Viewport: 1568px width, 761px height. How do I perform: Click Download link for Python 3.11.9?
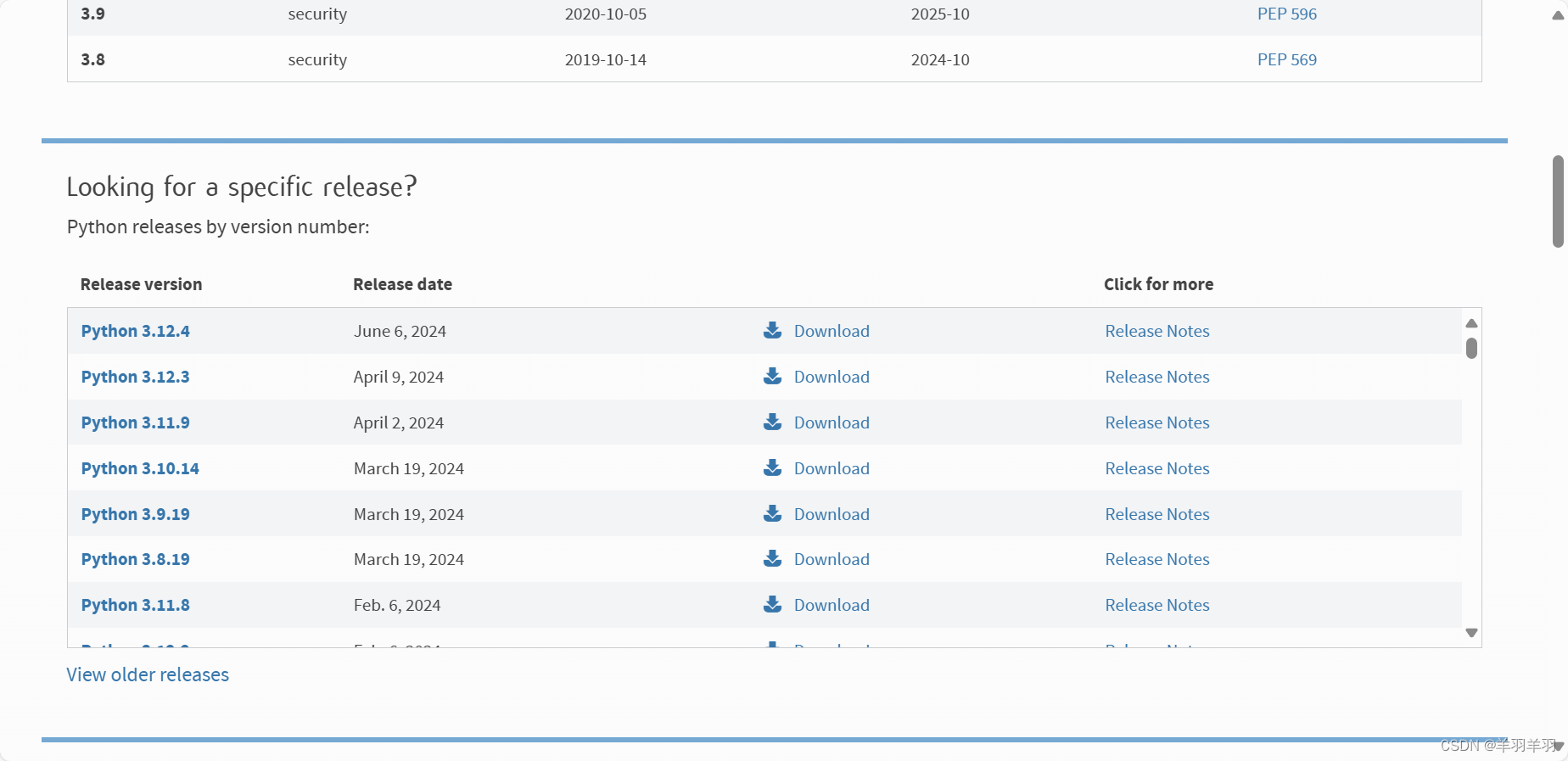tap(832, 422)
